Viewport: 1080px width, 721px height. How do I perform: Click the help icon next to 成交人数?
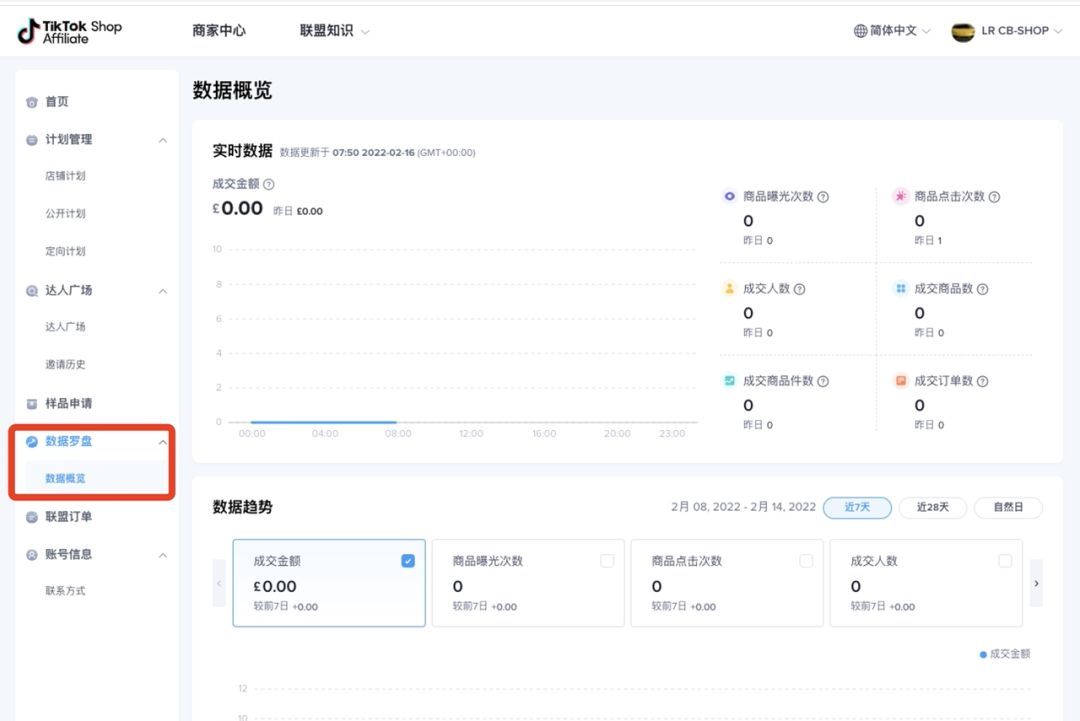[x=800, y=289]
